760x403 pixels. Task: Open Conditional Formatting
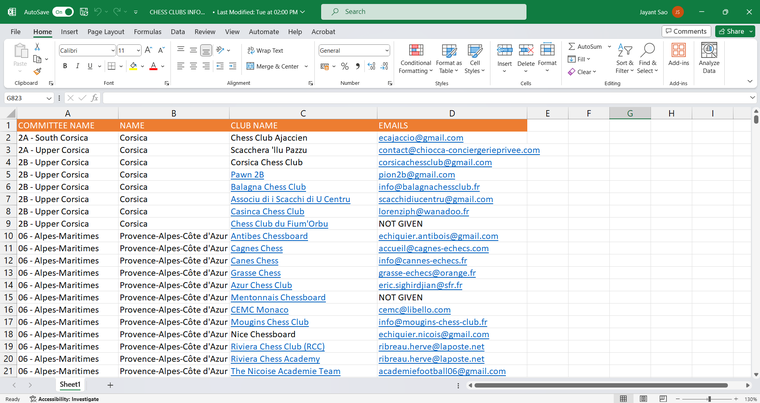click(415, 56)
